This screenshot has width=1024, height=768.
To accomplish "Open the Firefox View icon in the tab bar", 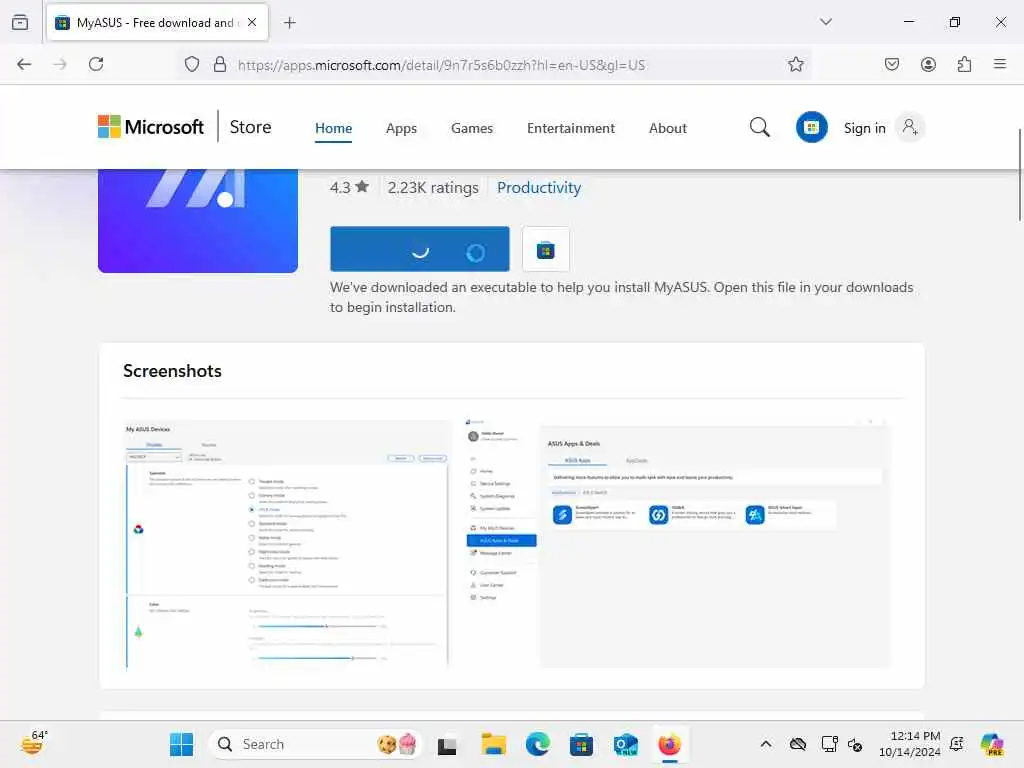I will [20, 22].
